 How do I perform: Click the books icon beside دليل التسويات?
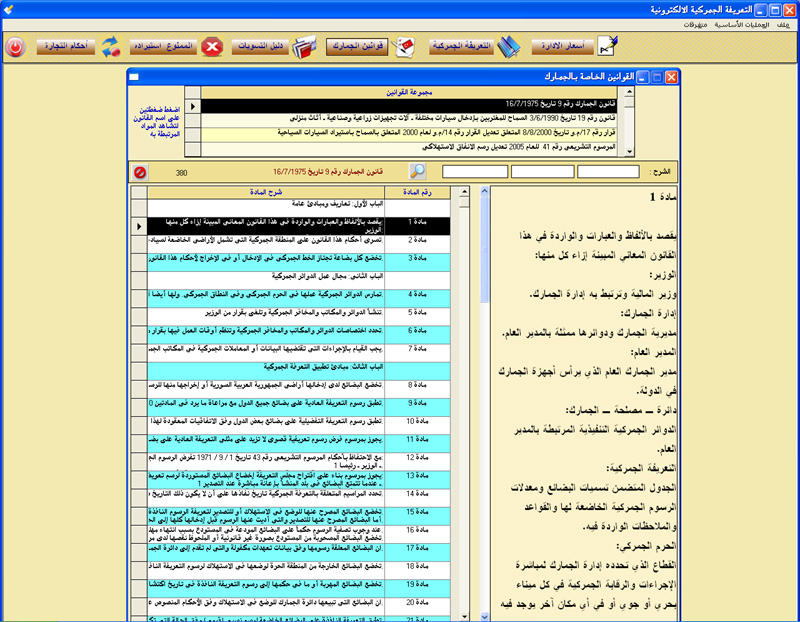point(305,46)
